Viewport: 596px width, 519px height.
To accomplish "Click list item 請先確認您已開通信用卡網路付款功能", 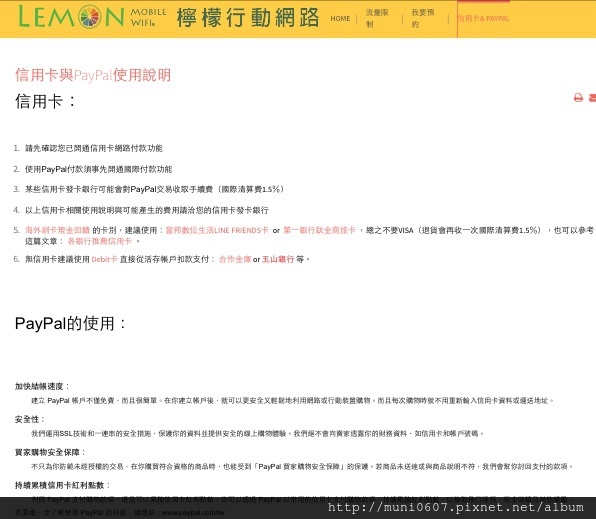I will pos(94,148).
